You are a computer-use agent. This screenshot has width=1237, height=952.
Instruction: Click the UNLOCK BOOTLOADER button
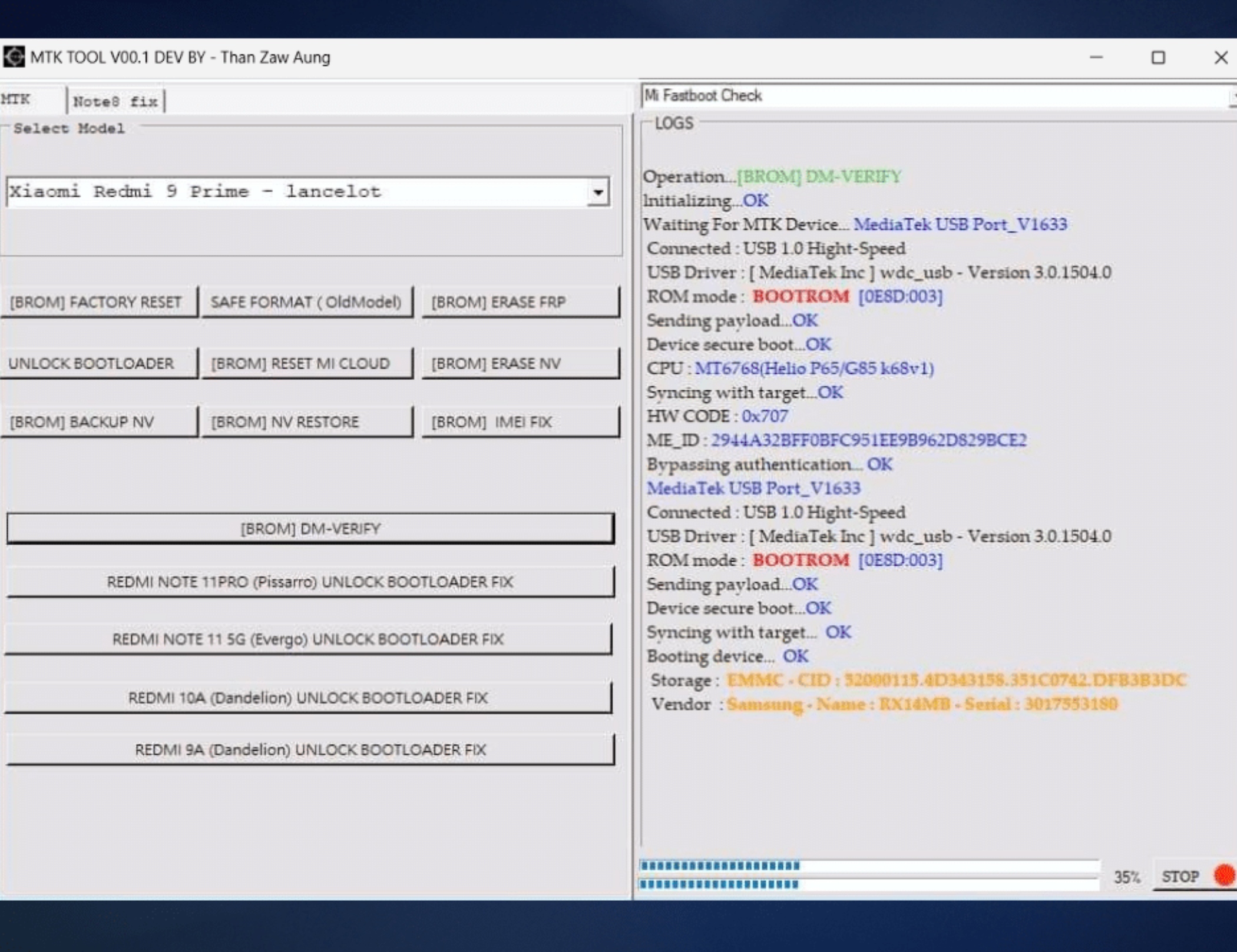coord(98,363)
